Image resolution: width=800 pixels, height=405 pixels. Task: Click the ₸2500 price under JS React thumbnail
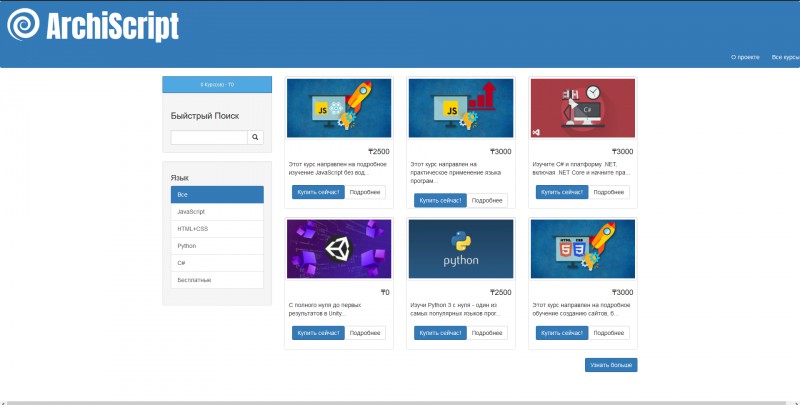pos(379,151)
